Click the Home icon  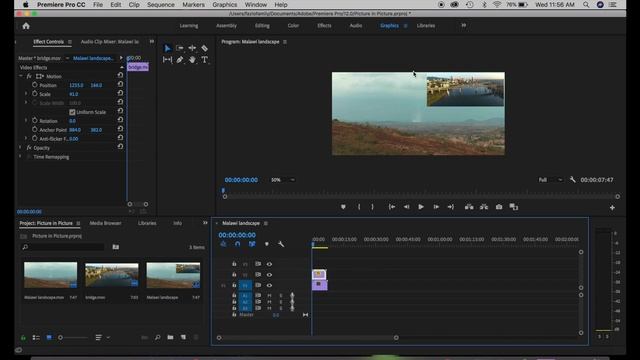coord(26,26)
